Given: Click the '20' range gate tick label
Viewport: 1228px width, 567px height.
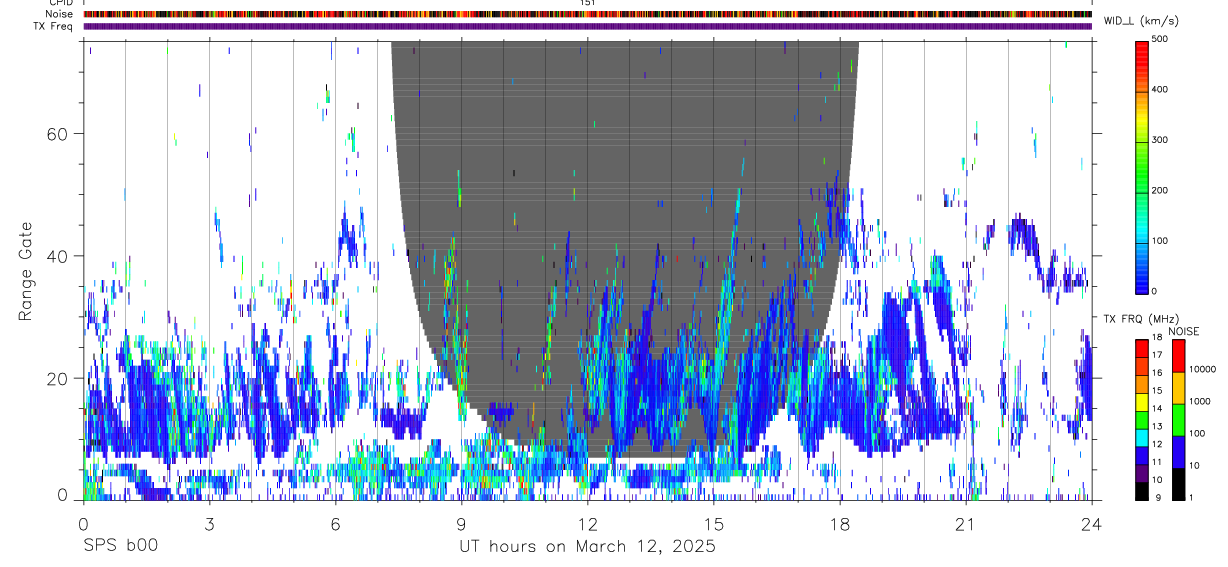Looking at the screenshot, I should [x=58, y=378].
